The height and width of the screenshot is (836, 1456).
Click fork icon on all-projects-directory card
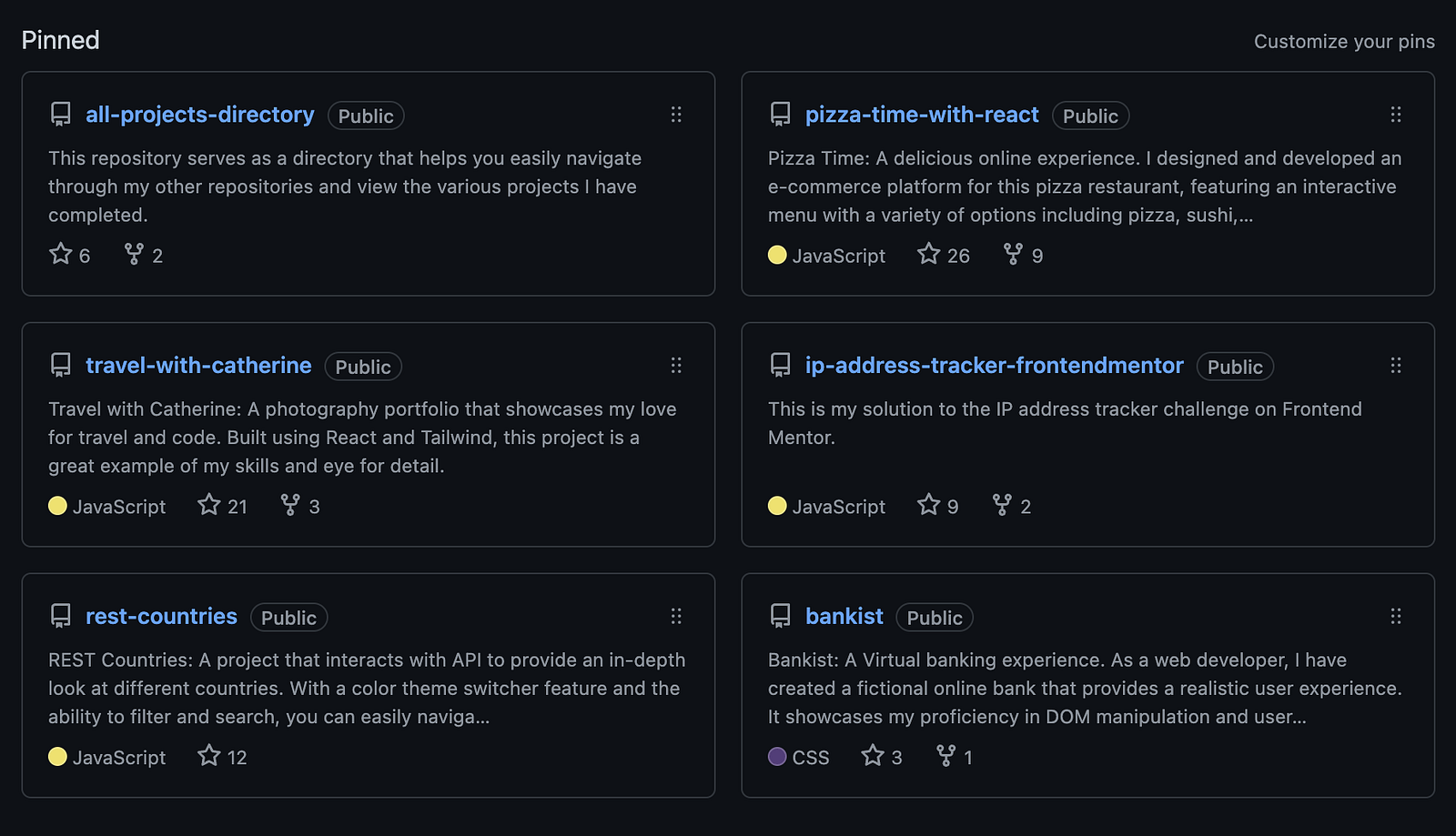coord(134,254)
